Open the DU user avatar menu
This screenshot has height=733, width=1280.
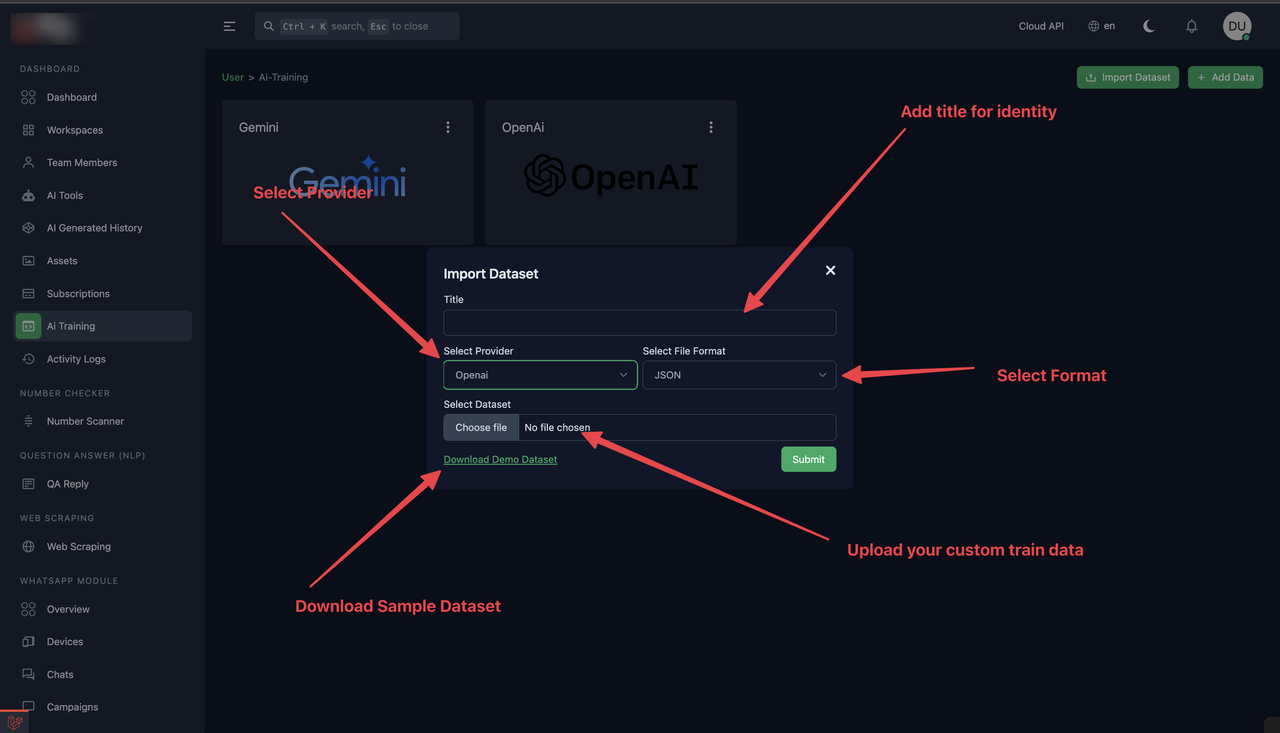[1237, 26]
